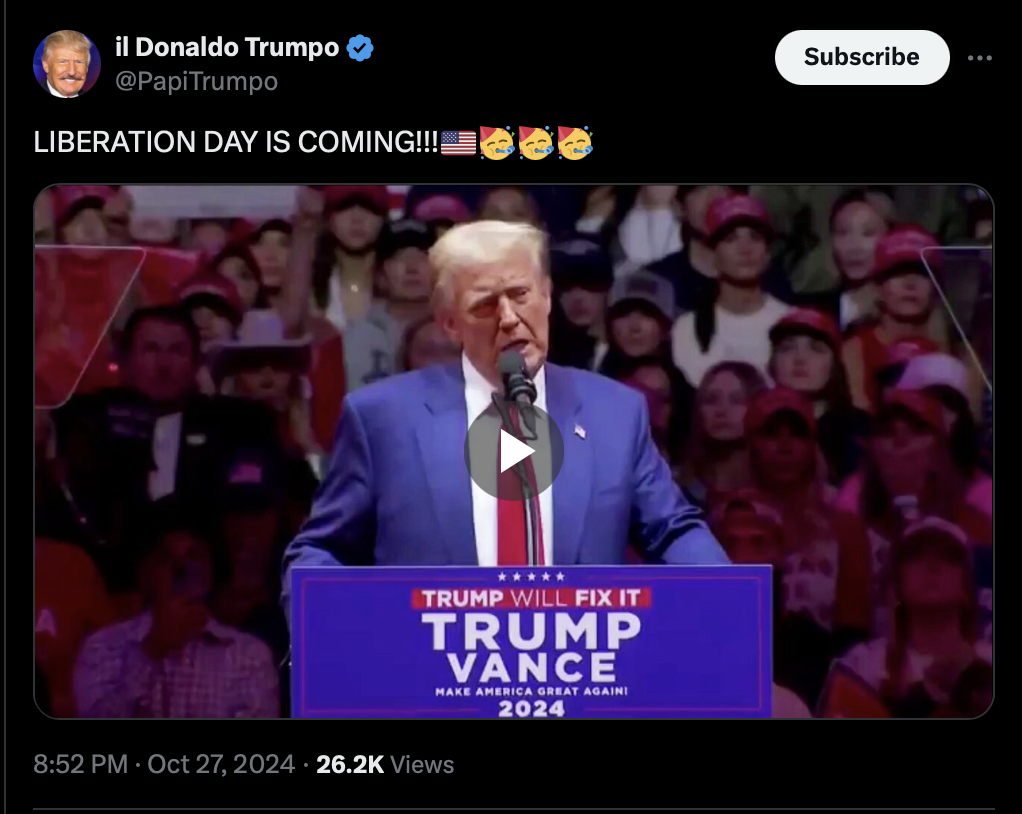Open the il Donaldo Trumpo profile avatar

pyautogui.click(x=66, y=64)
